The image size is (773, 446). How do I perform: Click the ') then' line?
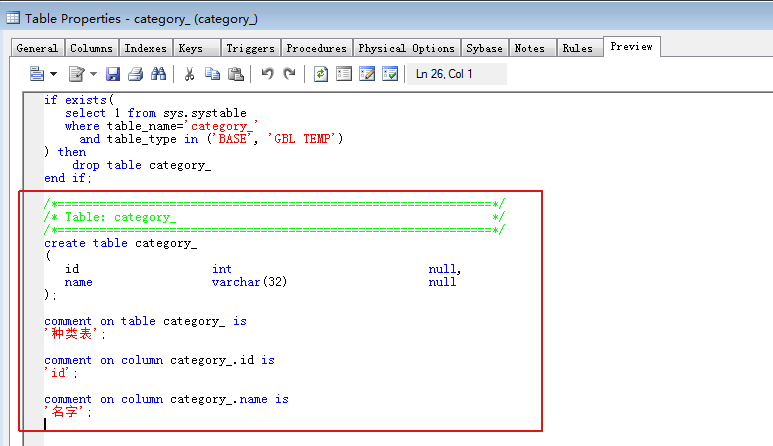(65, 152)
